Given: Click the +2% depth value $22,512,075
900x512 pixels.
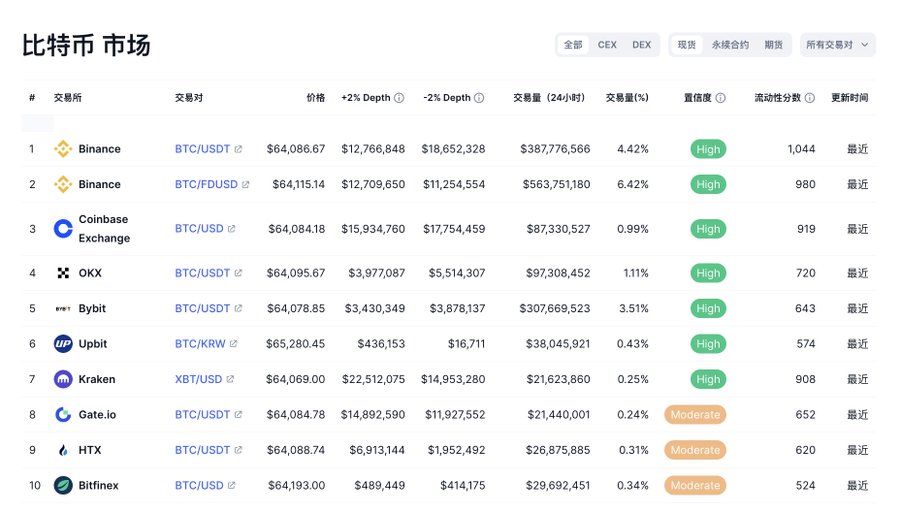Looking at the screenshot, I should click(x=374, y=379).
